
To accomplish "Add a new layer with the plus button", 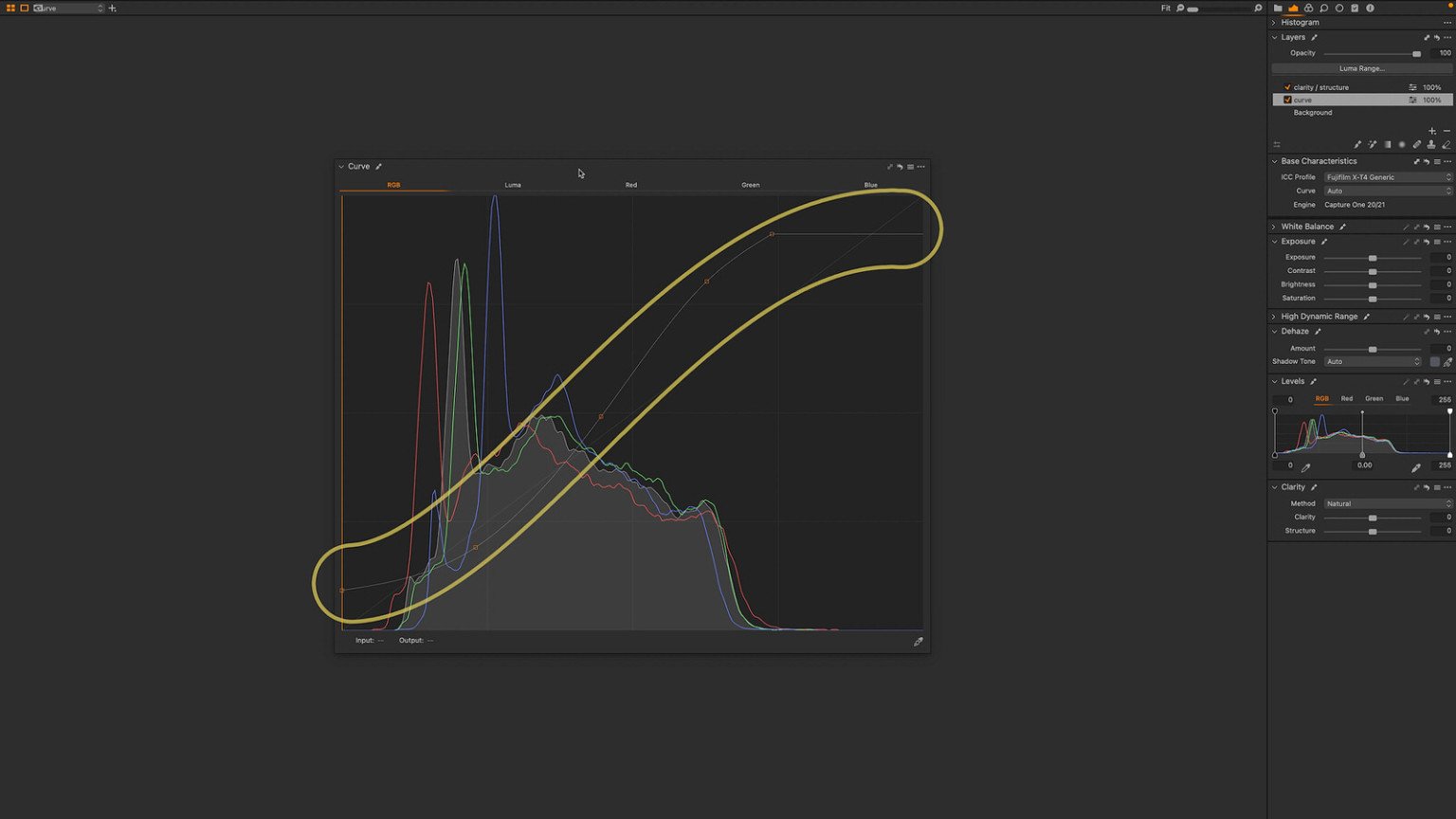I will 1432,131.
